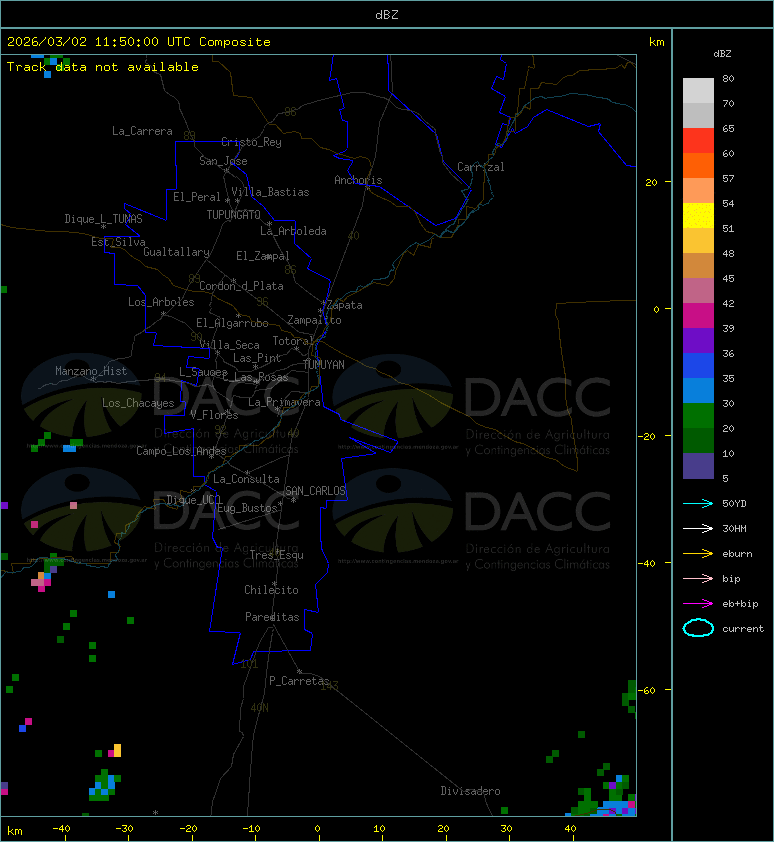Click the 'TUPUNGATO' map label

click(234, 215)
